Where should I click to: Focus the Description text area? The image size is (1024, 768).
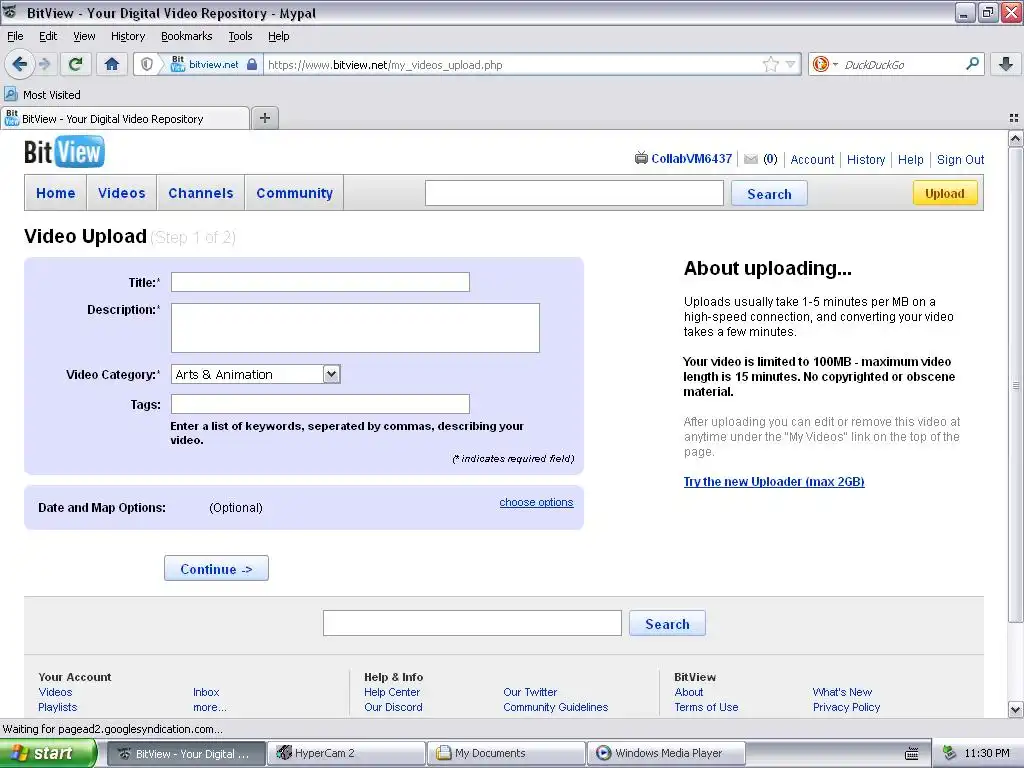[x=355, y=328]
